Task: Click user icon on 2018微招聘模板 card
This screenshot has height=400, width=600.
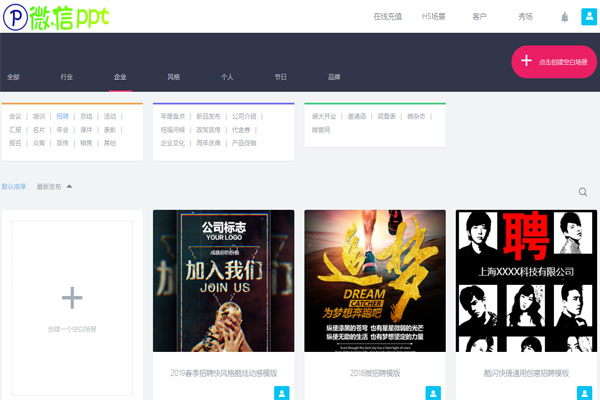Action: tap(433, 393)
